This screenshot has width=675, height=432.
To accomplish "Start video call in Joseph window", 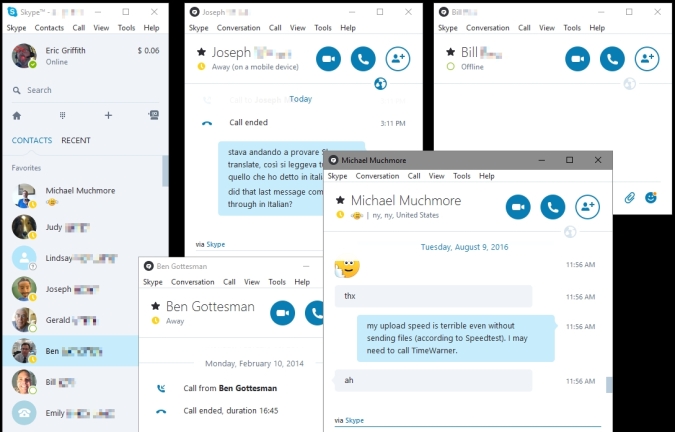I will pyautogui.click(x=328, y=59).
